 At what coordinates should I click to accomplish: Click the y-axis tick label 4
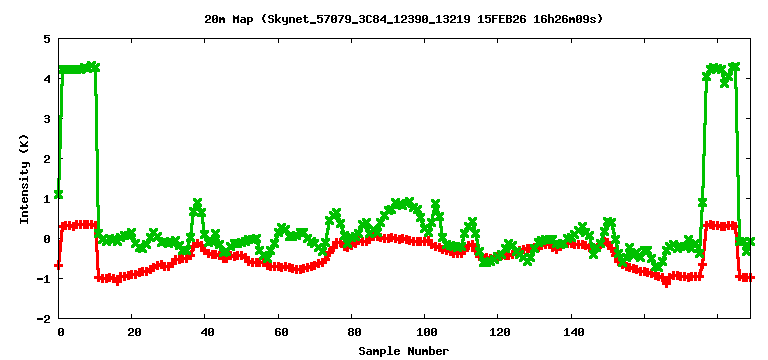48,78
